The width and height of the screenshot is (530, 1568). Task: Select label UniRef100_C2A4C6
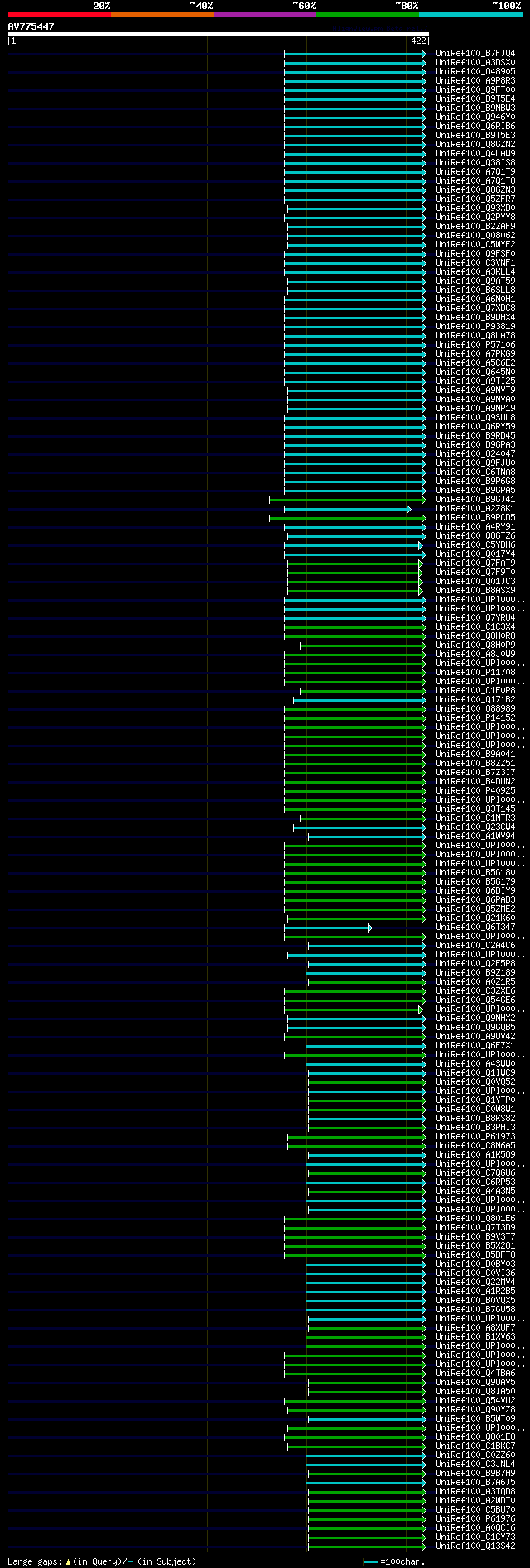(x=475, y=946)
